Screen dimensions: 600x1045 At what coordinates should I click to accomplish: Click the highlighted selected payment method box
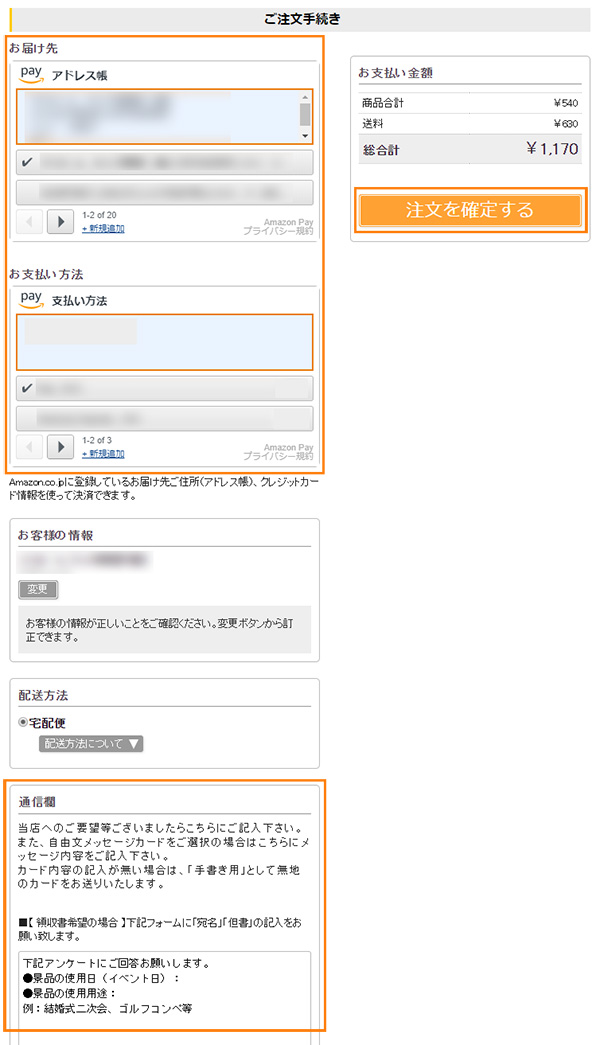pyautogui.click(x=165, y=342)
